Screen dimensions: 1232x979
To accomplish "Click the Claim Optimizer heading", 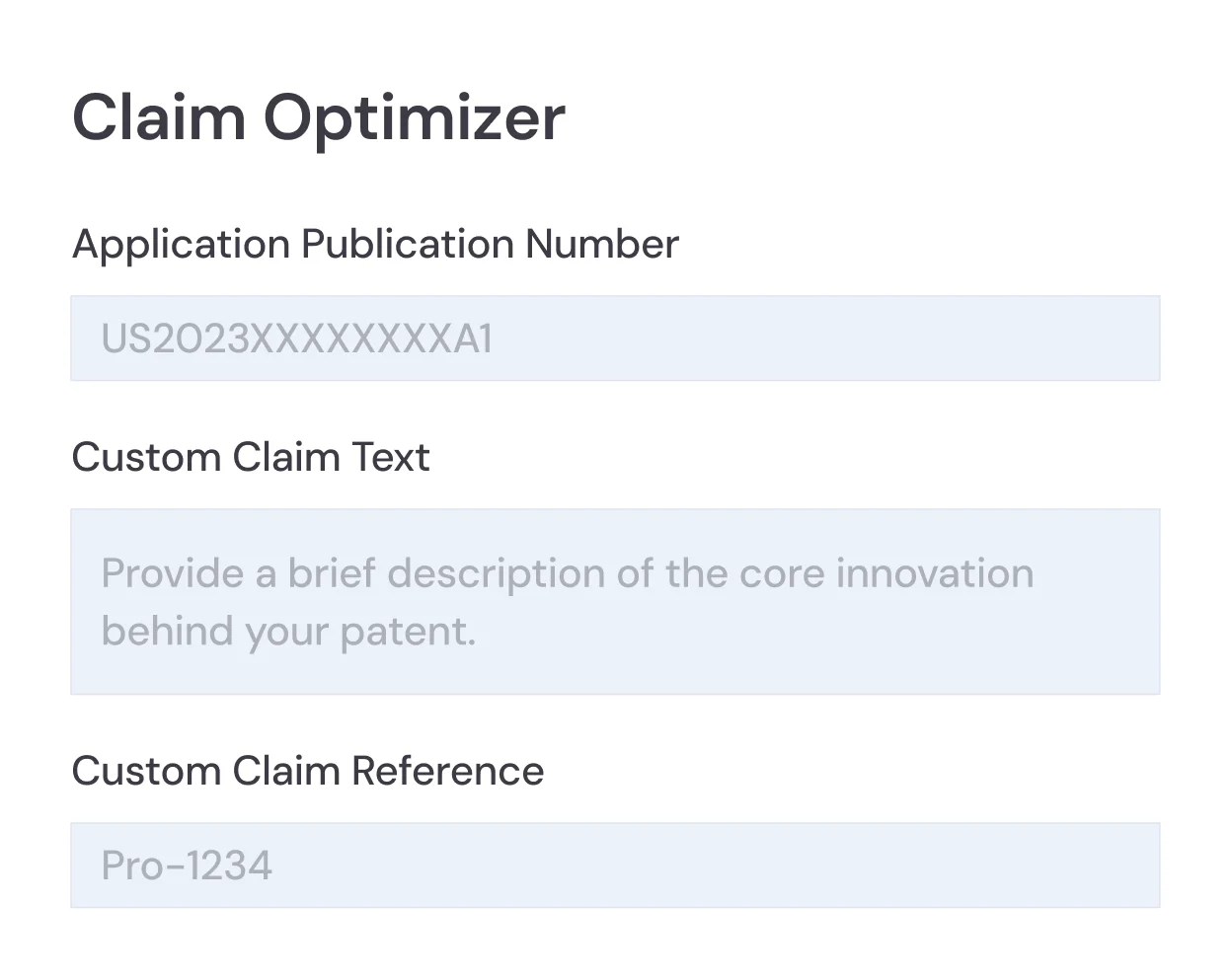I will coord(318,116).
